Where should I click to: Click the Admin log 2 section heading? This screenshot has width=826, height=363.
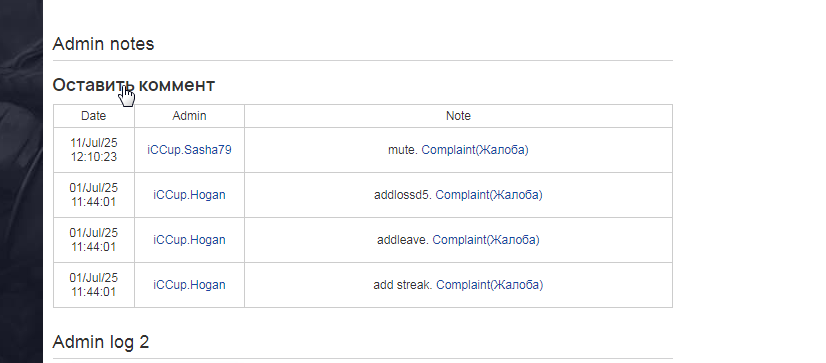(101, 342)
